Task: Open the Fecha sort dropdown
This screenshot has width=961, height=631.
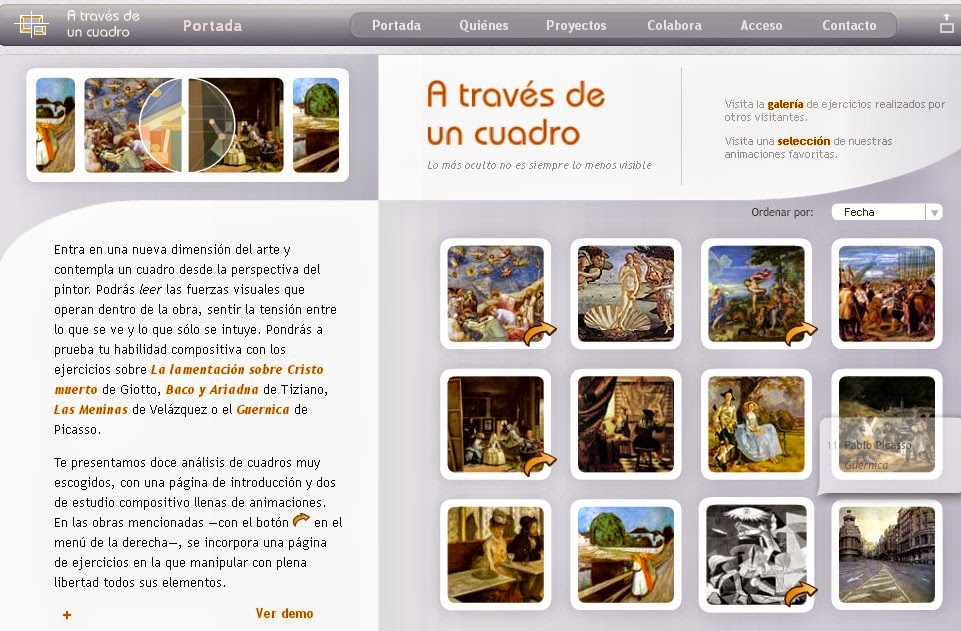Action: pos(887,212)
